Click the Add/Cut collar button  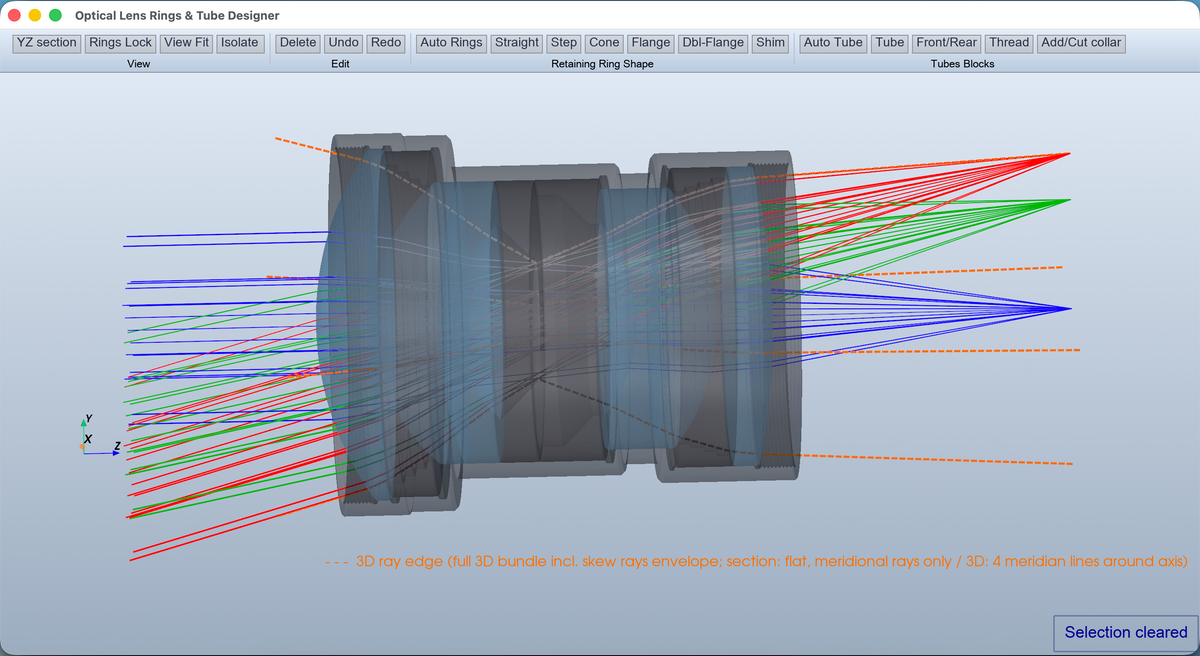[x=1082, y=43]
